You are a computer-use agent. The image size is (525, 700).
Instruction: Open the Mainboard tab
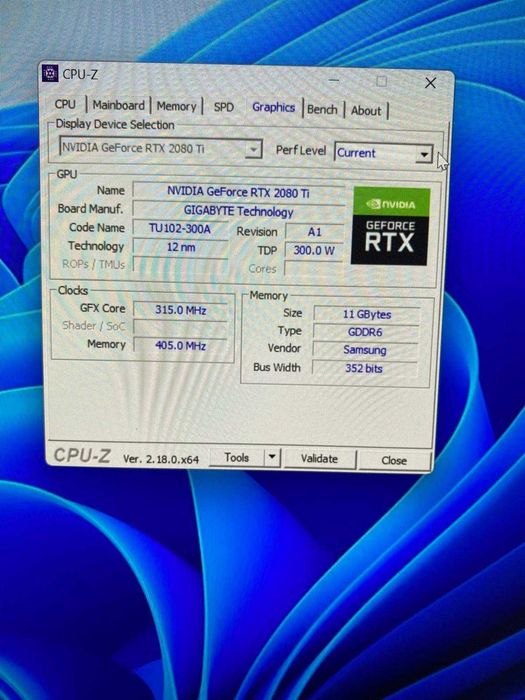[x=118, y=105]
